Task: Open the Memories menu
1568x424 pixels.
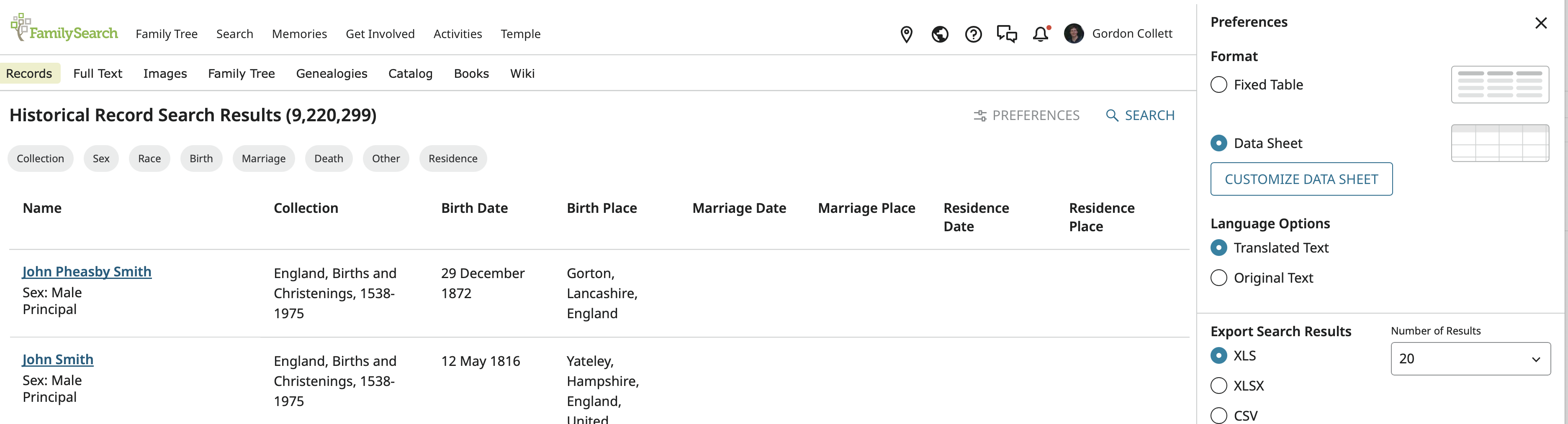Action: pos(299,34)
